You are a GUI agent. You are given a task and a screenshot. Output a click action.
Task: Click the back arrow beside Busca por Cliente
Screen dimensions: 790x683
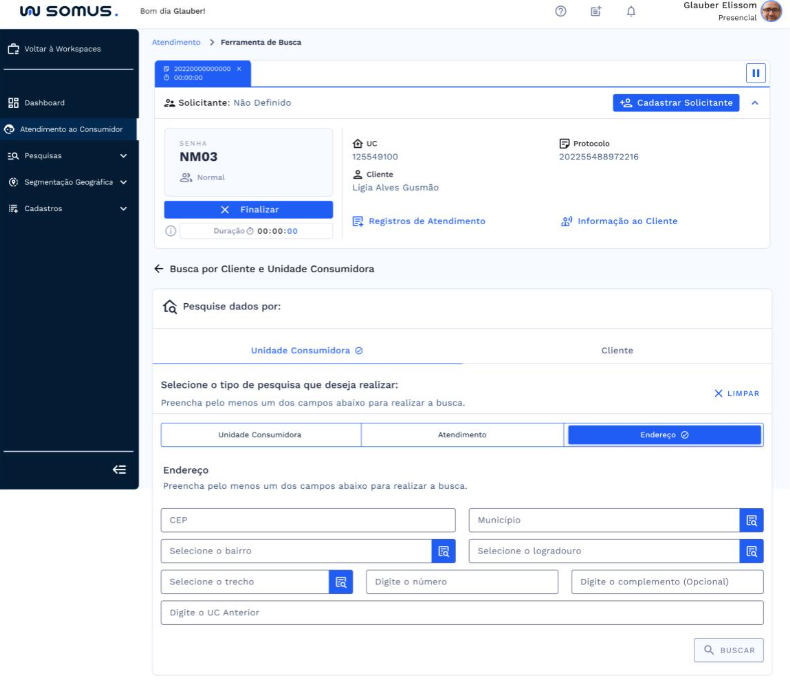[158, 269]
